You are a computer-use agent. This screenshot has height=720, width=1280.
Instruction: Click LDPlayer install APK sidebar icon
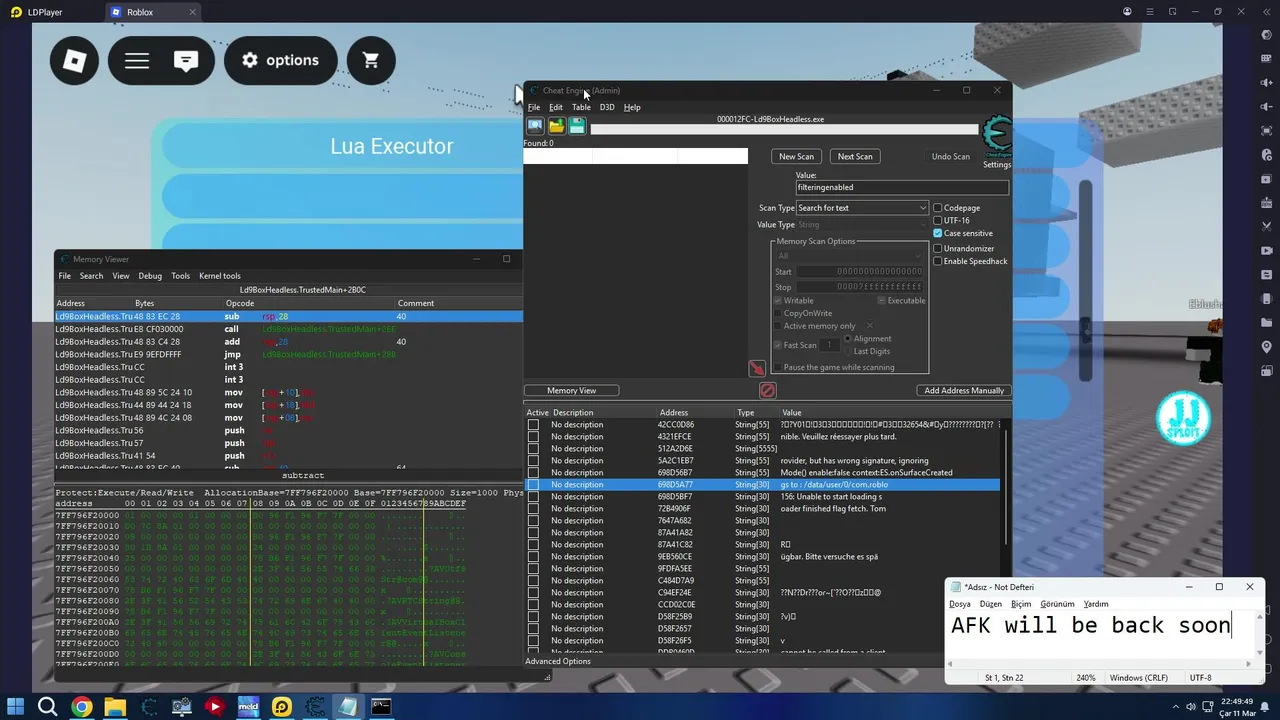tap(1267, 202)
